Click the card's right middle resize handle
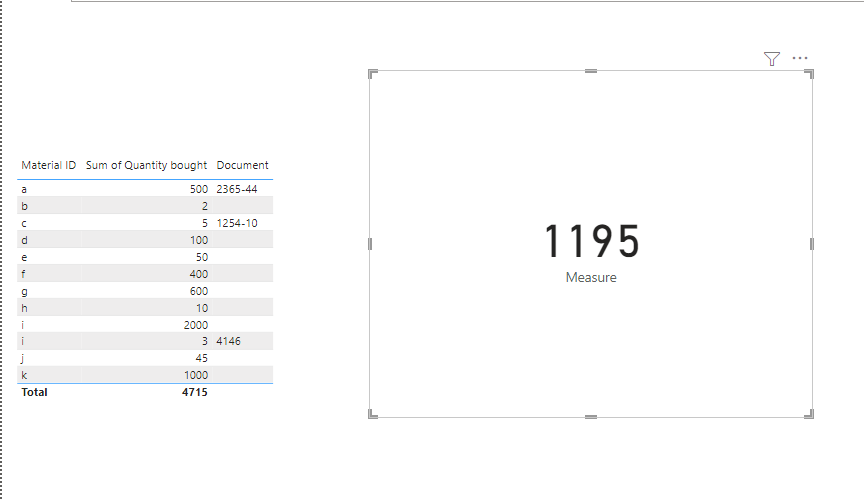The image size is (864, 500). [x=812, y=244]
